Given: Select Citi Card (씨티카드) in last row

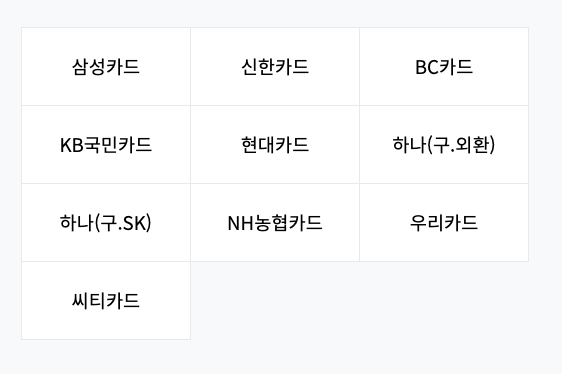Looking at the screenshot, I should click(x=106, y=300).
